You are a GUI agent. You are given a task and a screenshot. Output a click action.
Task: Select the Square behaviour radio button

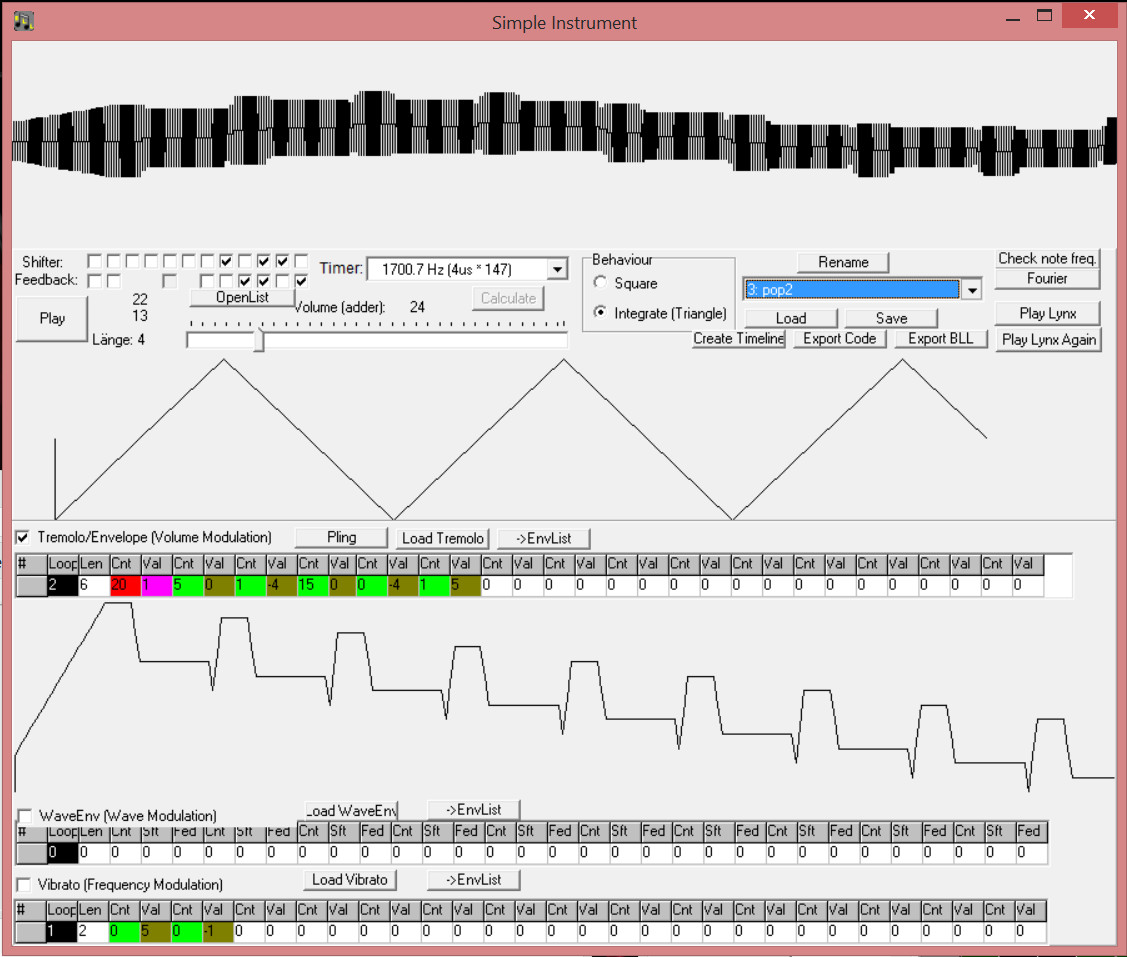[600, 283]
